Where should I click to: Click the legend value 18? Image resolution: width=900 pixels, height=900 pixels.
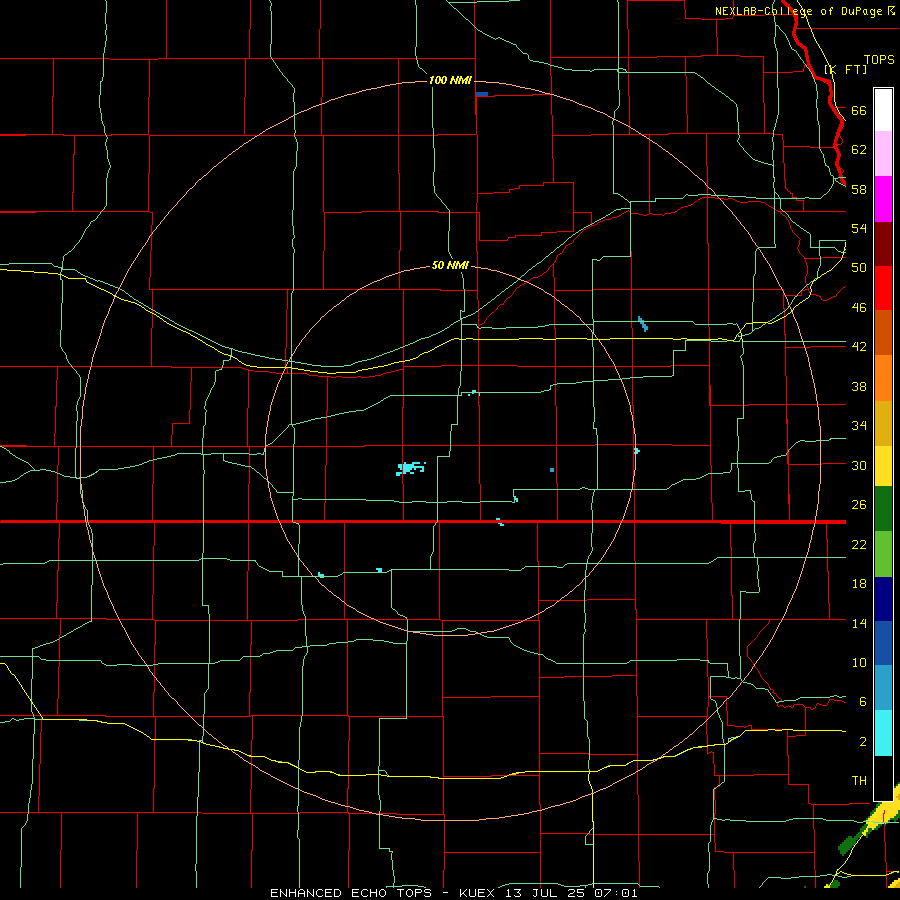[x=859, y=584]
